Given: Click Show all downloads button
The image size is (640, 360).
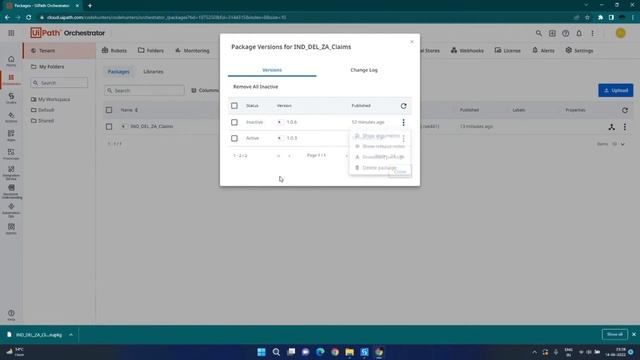Looking at the screenshot, I should tap(614, 334).
